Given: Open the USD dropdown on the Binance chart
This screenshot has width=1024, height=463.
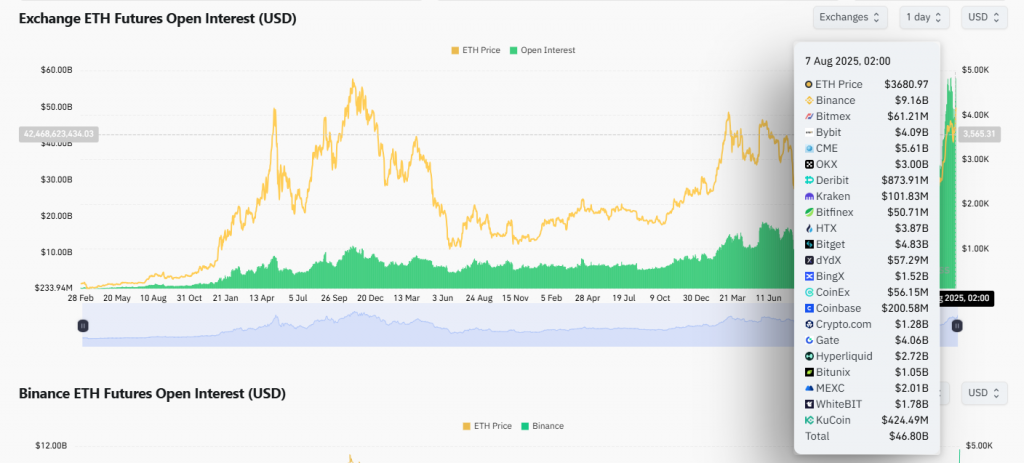Looking at the screenshot, I should coord(983,392).
